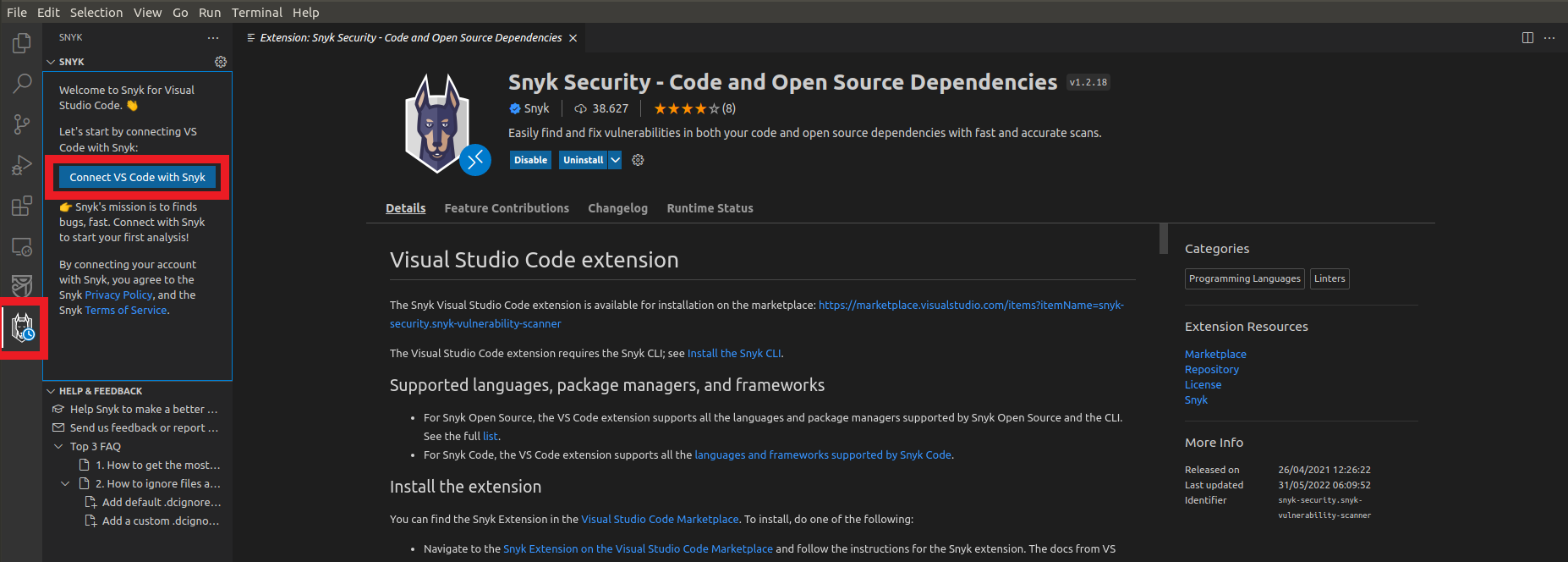1568x562 pixels.
Task: Collapse the HELP & FEEDBACK section
Action: (51, 391)
